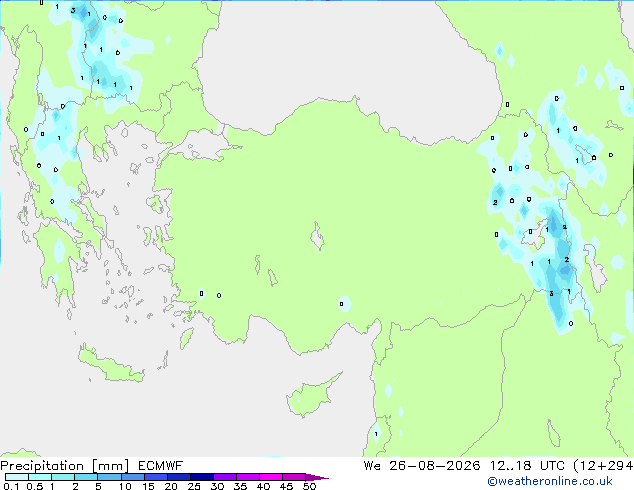Pick the 35–40 mm violet legend swatch
634x490 pixels.
pos(247,477)
